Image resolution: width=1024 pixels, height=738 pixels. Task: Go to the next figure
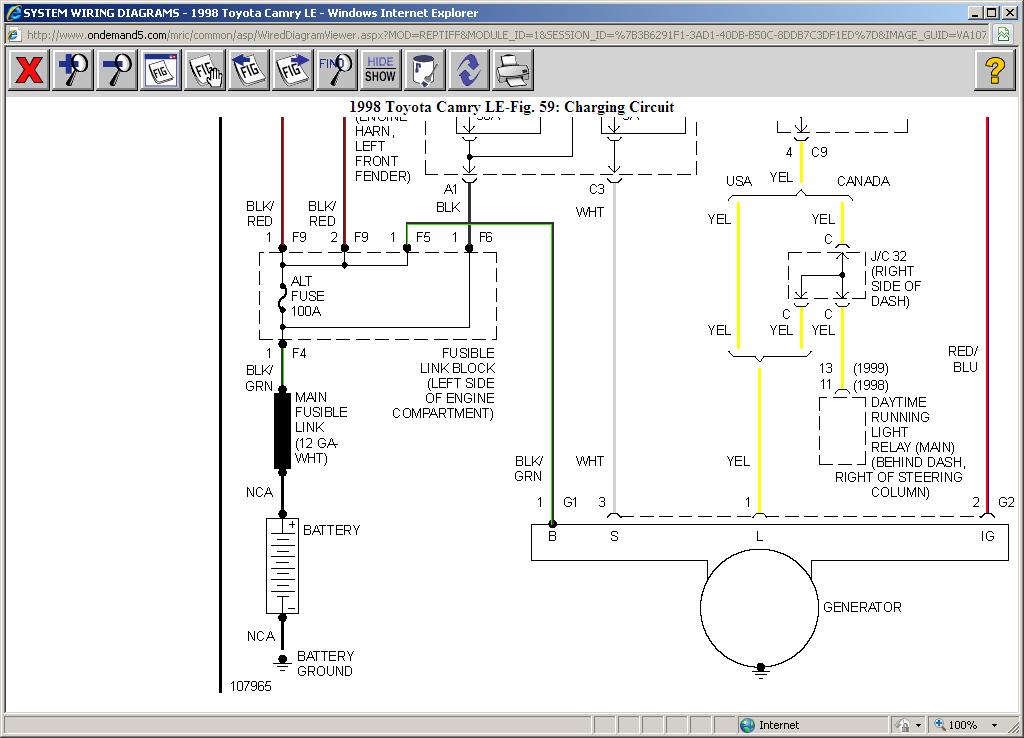pyautogui.click(x=292, y=70)
